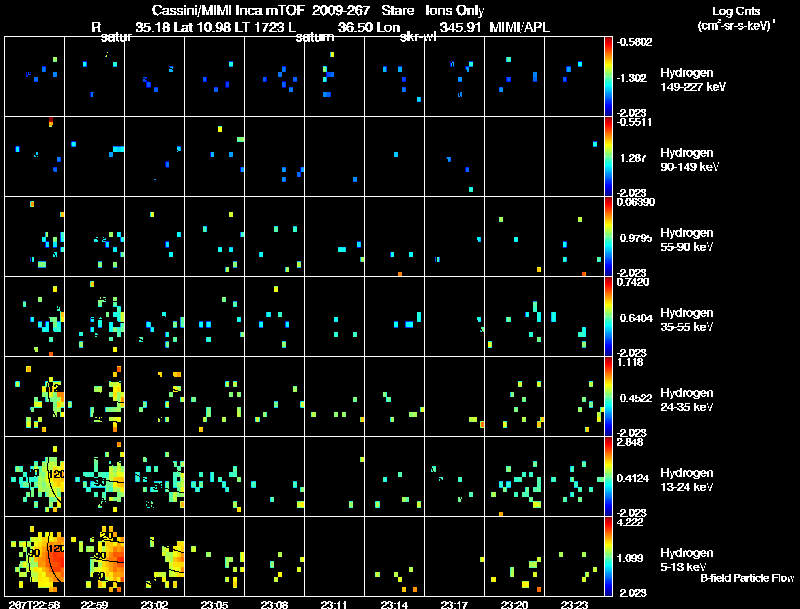Select the colorbar midpoint 0.4124
The height and width of the screenshot is (609, 800).
(x=633, y=478)
